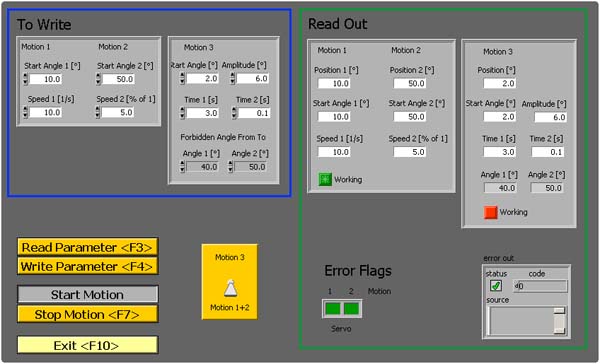Screen dimensions: 600x364
Task: Click the Forbidden Angle 2 stepper
Action: 230,167
